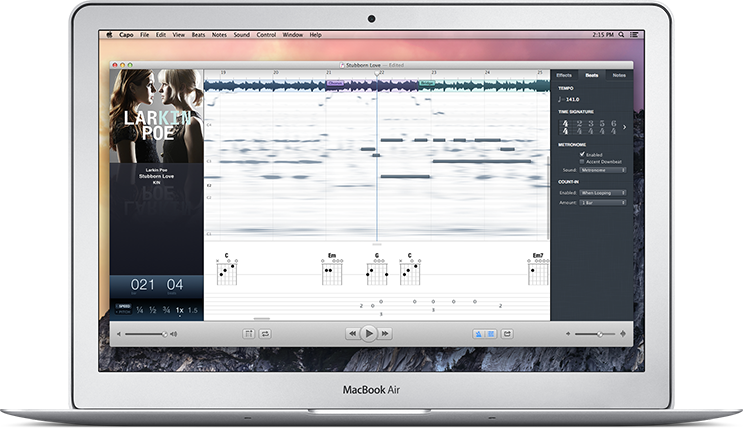
Task: Adjust the volume slider knob
Action: click(164, 334)
